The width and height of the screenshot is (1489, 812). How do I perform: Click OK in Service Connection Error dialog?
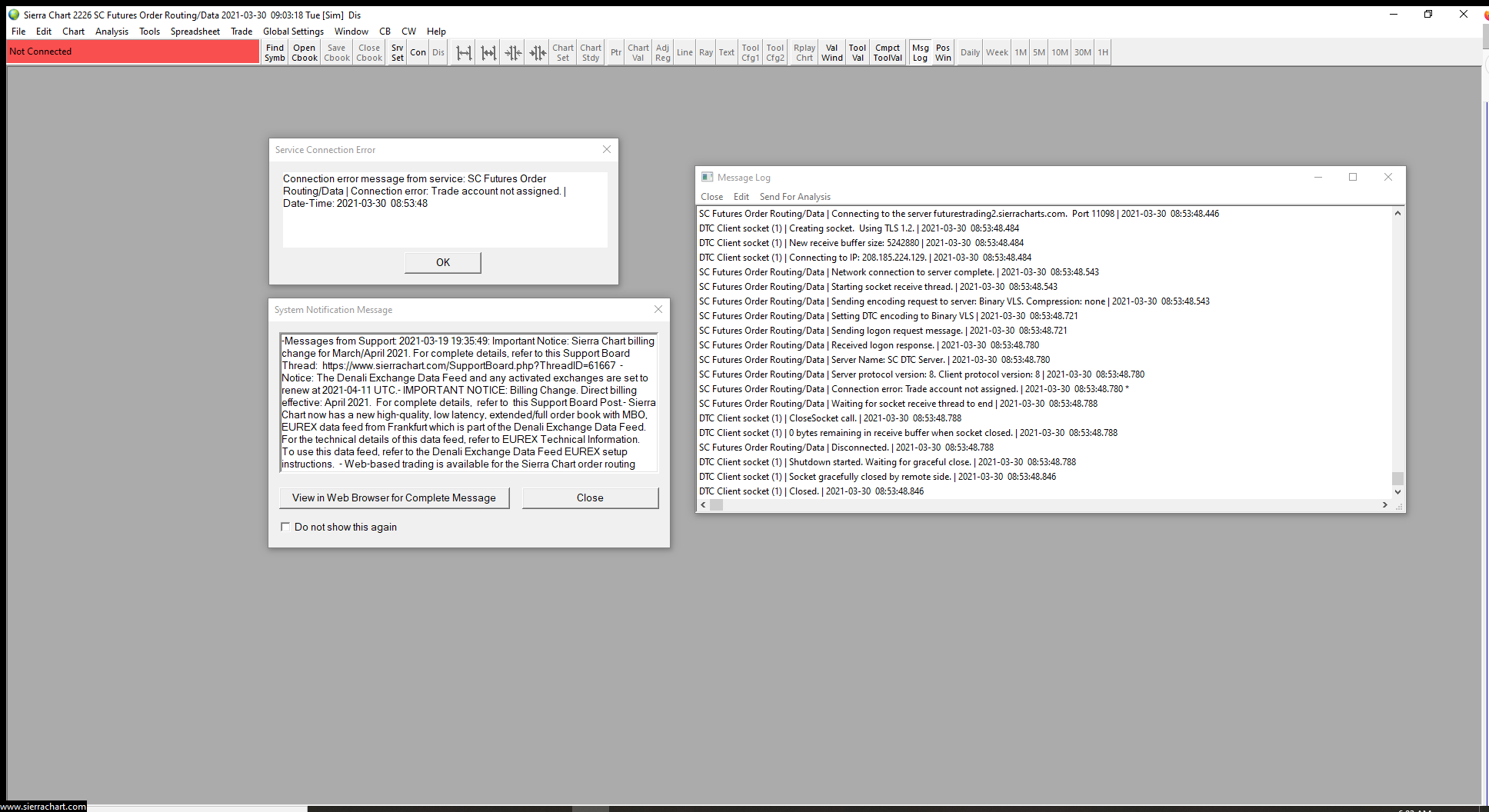click(443, 262)
